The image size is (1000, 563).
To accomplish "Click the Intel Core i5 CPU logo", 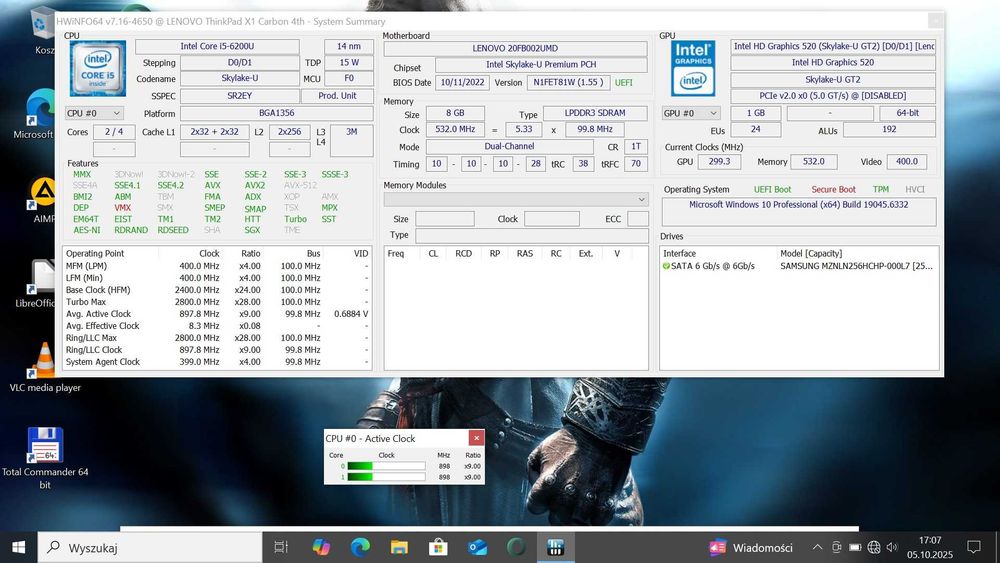I will (97, 68).
